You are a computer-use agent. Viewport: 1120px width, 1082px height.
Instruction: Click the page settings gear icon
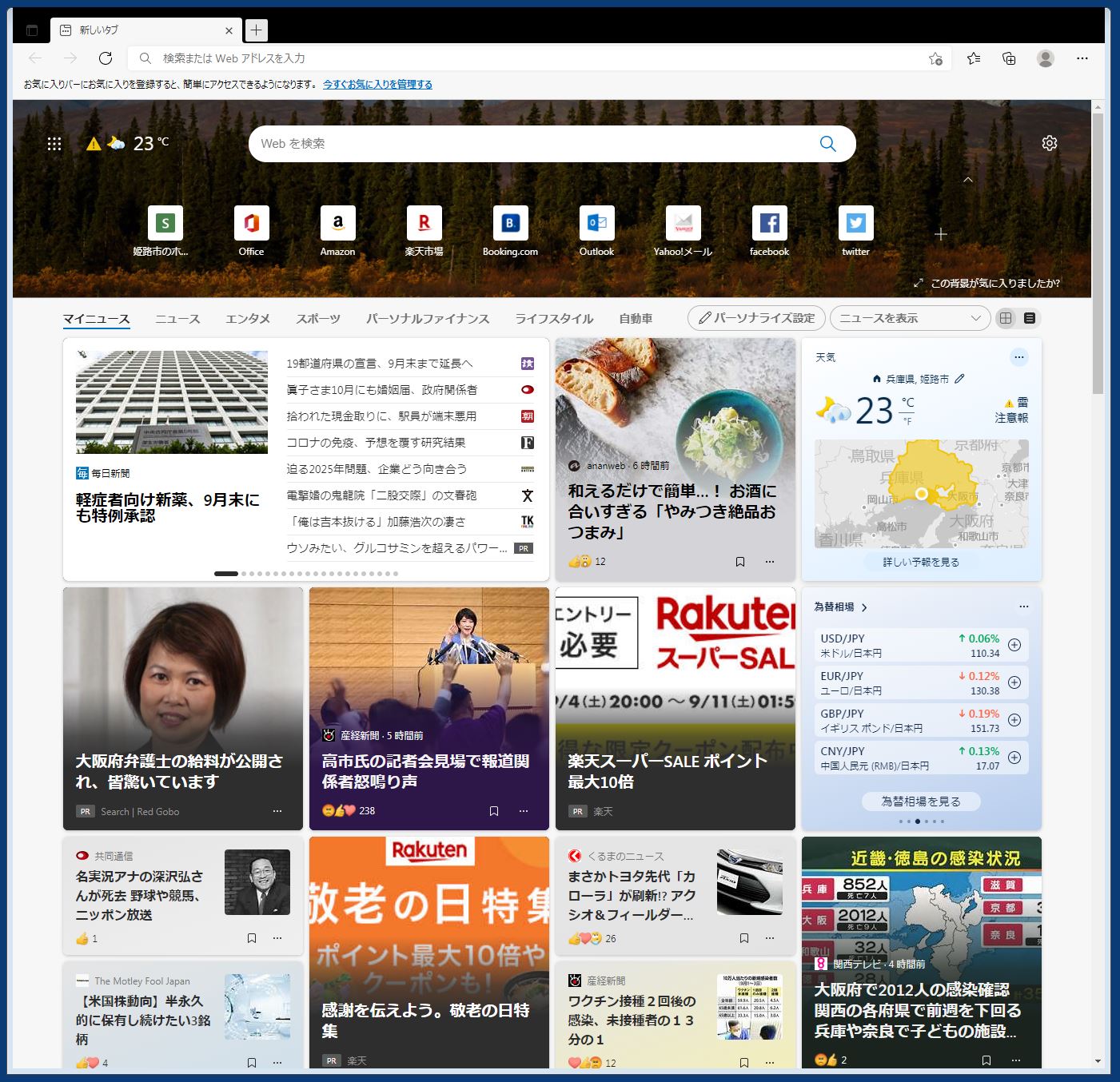point(1050,143)
